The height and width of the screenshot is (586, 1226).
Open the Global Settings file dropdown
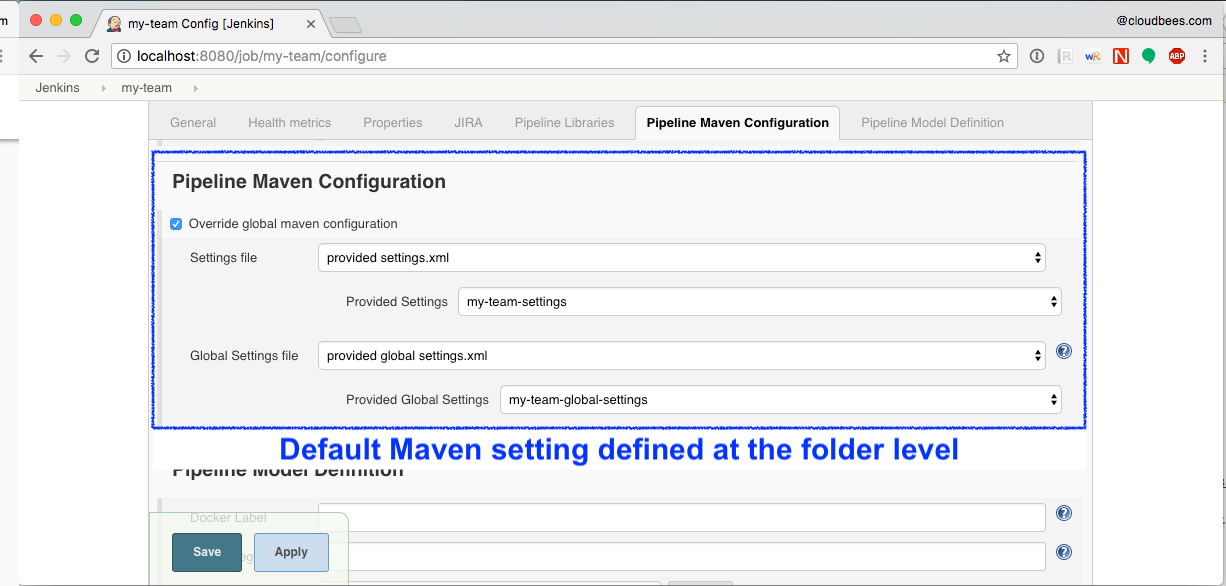pos(682,356)
